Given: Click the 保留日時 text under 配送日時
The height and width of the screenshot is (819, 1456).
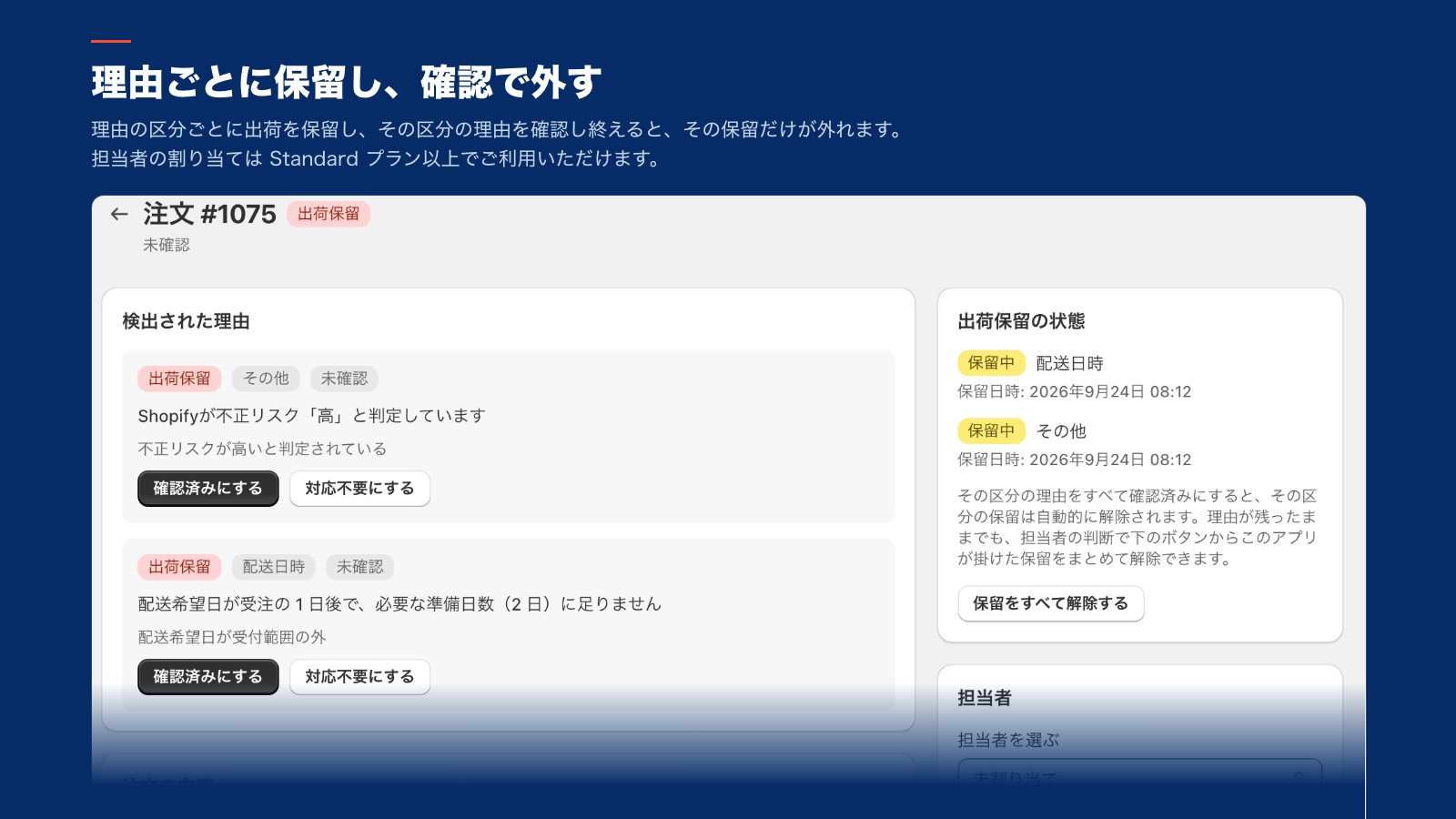Looking at the screenshot, I should (x=1075, y=392).
